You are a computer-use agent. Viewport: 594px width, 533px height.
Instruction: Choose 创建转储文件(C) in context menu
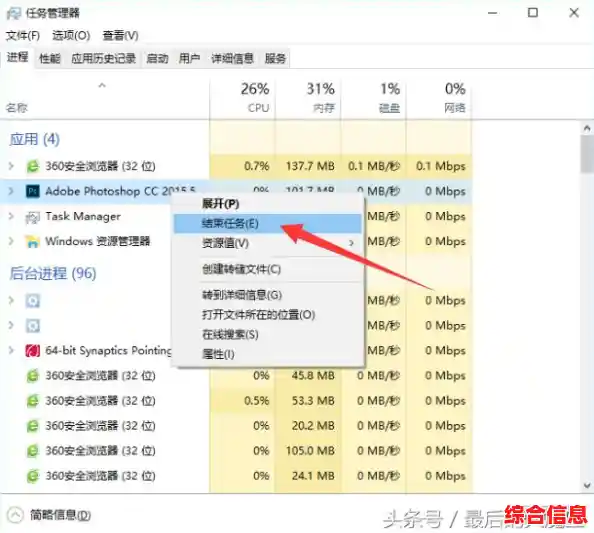click(267, 269)
